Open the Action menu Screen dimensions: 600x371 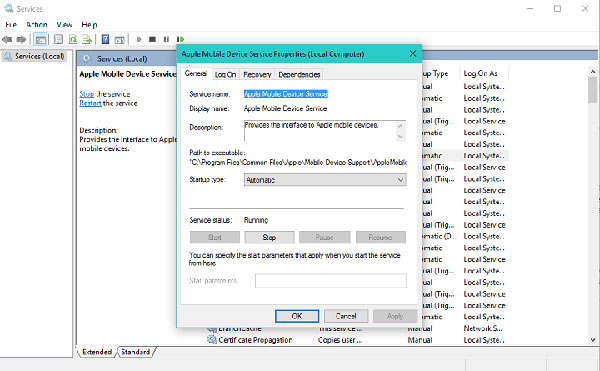[37, 24]
